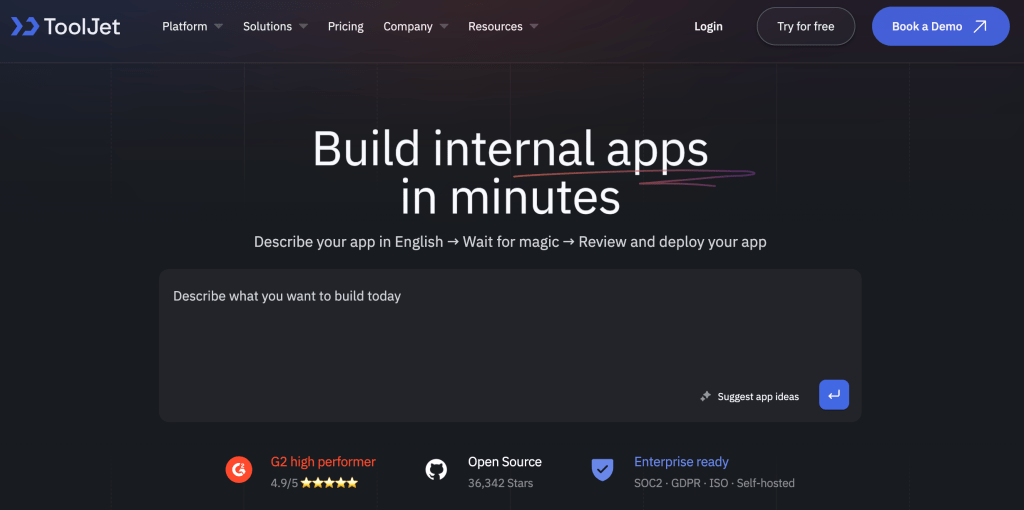
Task: Click Suggest app ideas
Action: pos(758,396)
